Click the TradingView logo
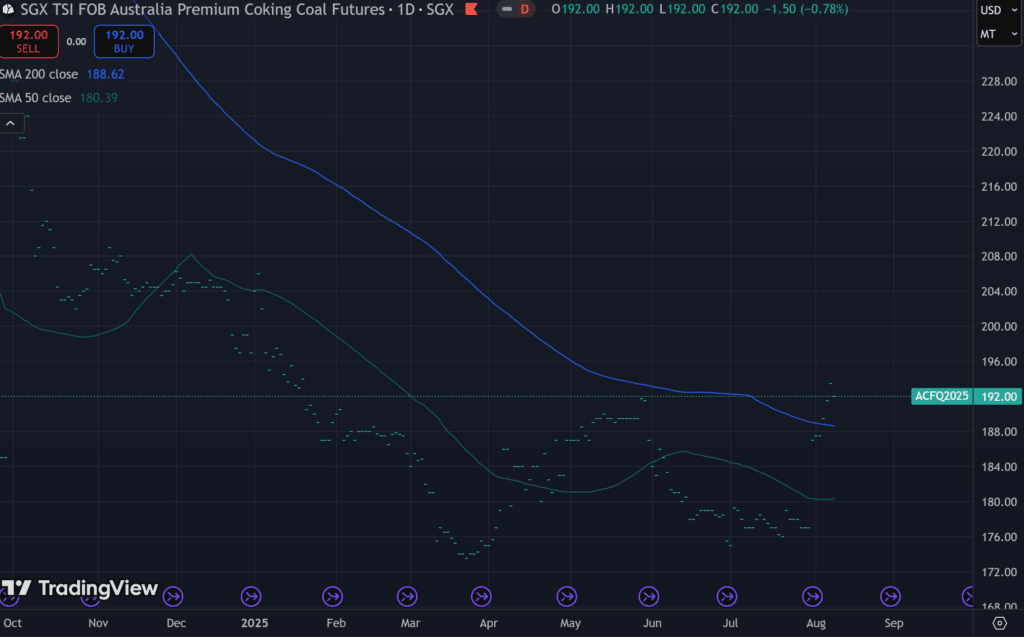The height and width of the screenshot is (637, 1024). pos(79,588)
